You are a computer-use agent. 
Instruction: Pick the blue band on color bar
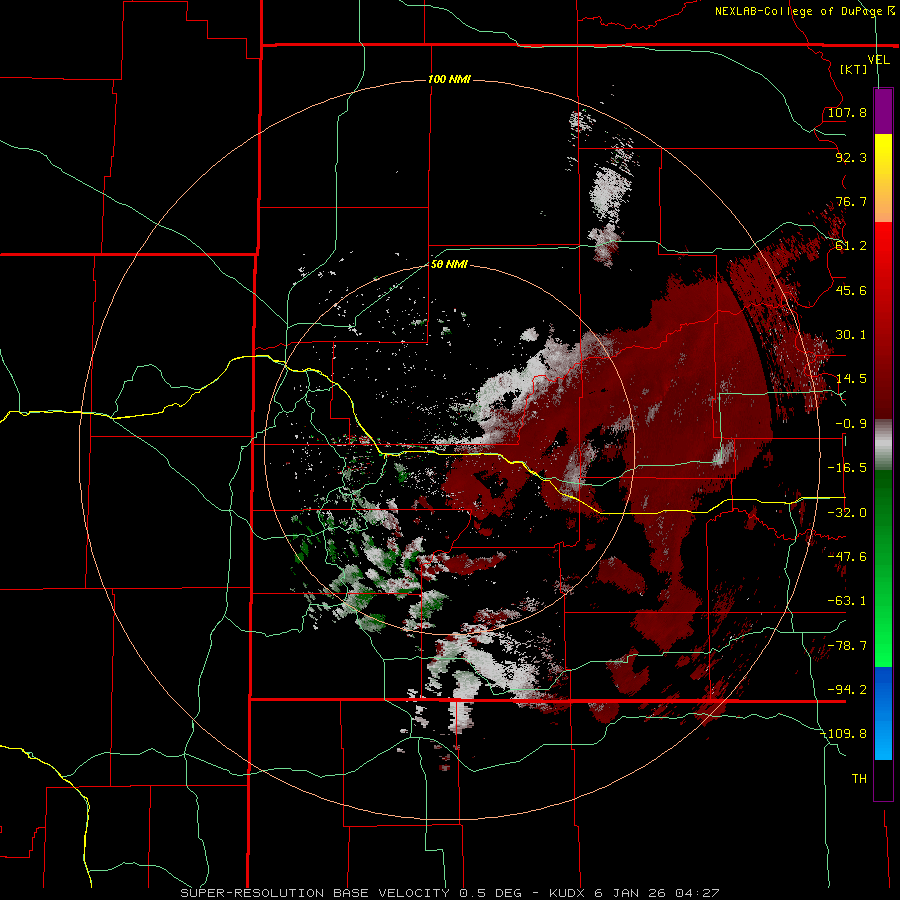pyautogui.click(x=883, y=713)
